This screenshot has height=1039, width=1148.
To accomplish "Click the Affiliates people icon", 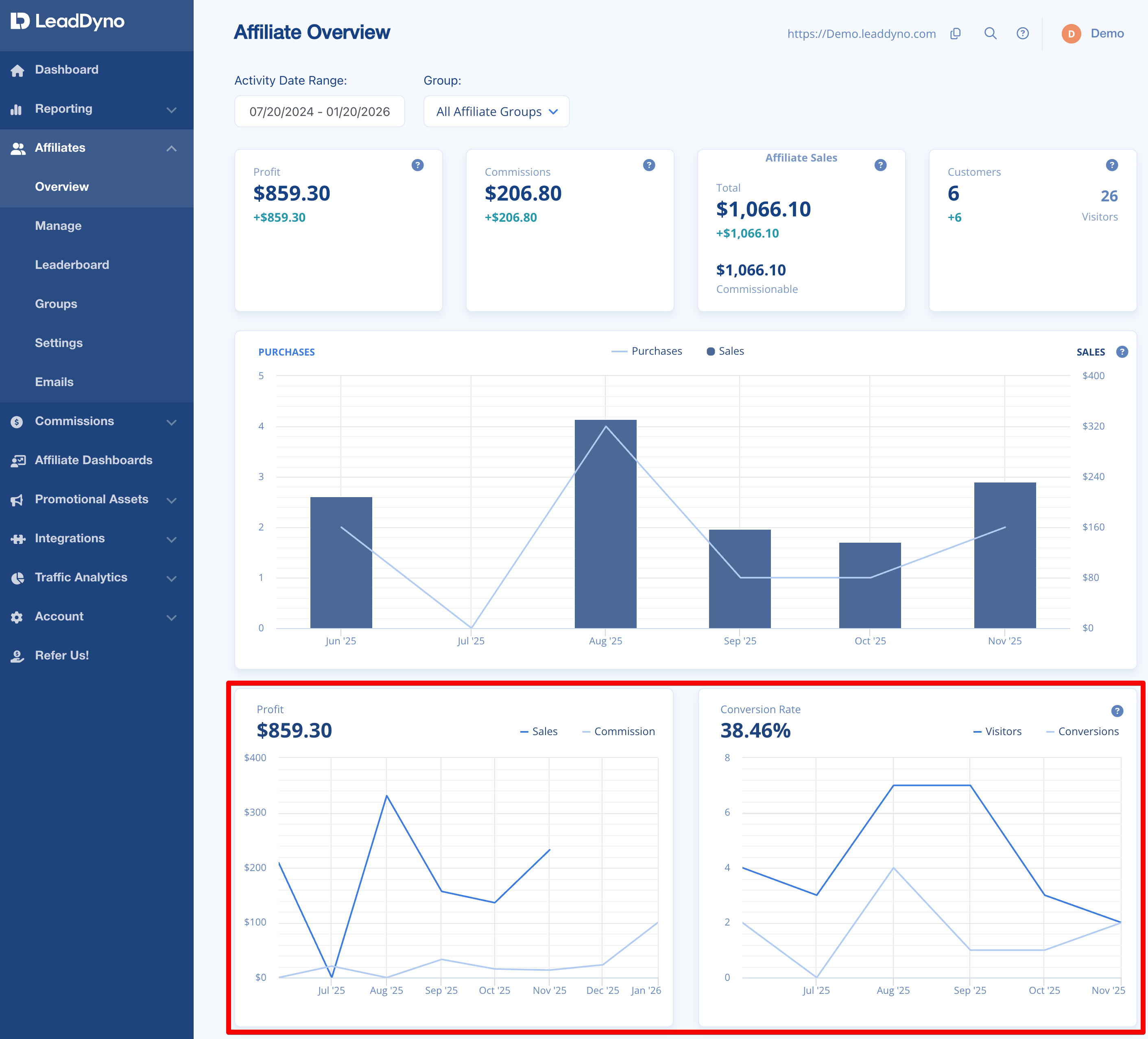I will (x=18, y=148).
